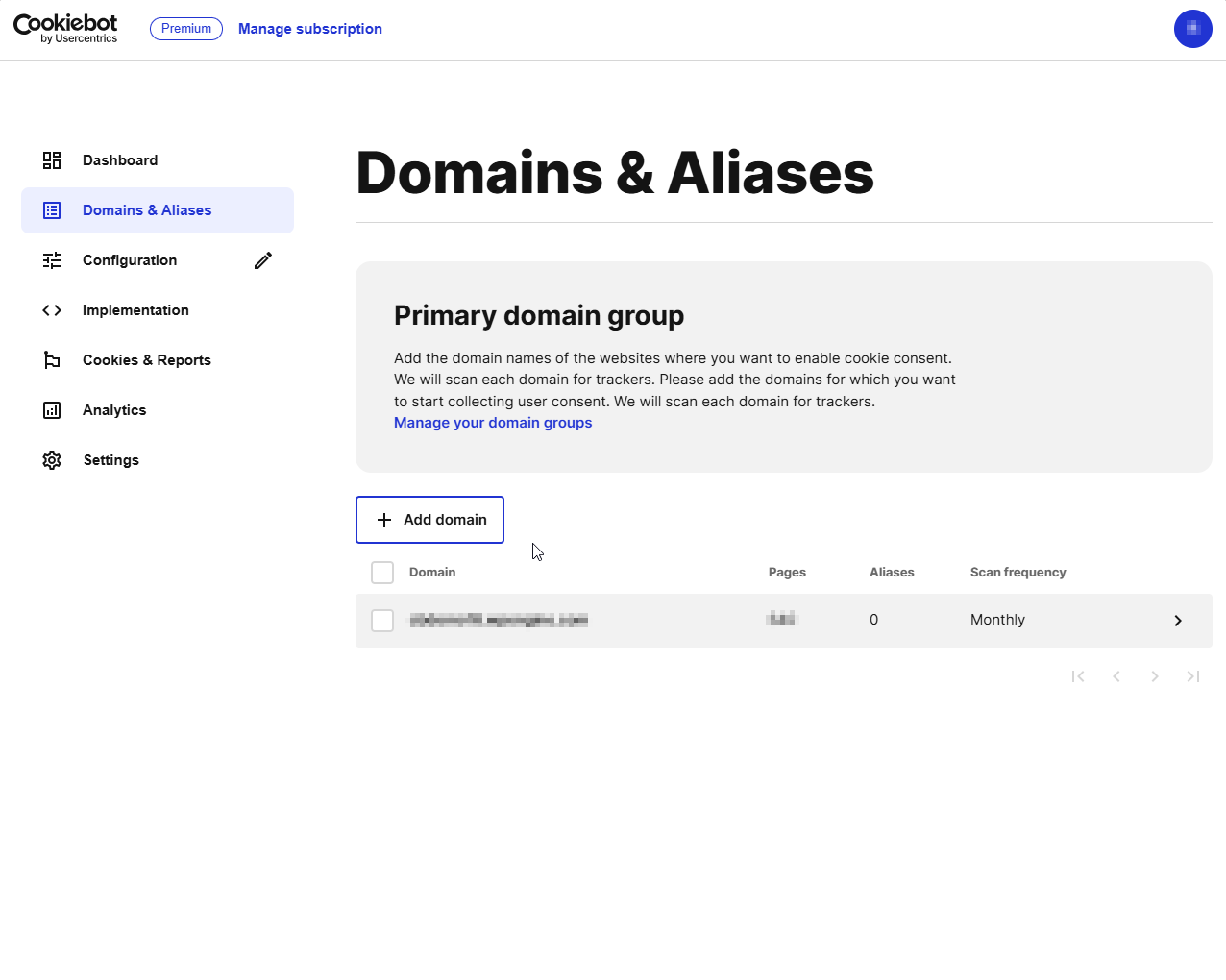Jump to the last page using the arrow
Image resolution: width=1226 pixels, height=980 pixels.
click(x=1193, y=676)
